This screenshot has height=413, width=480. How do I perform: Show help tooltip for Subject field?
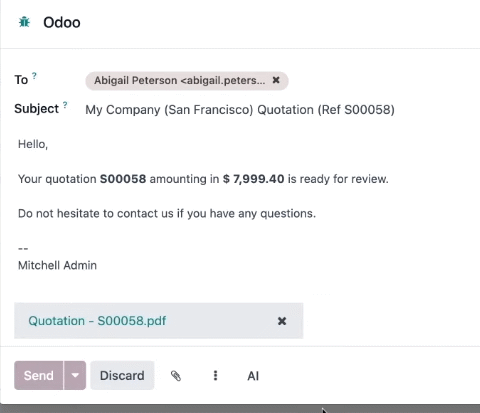point(65,105)
